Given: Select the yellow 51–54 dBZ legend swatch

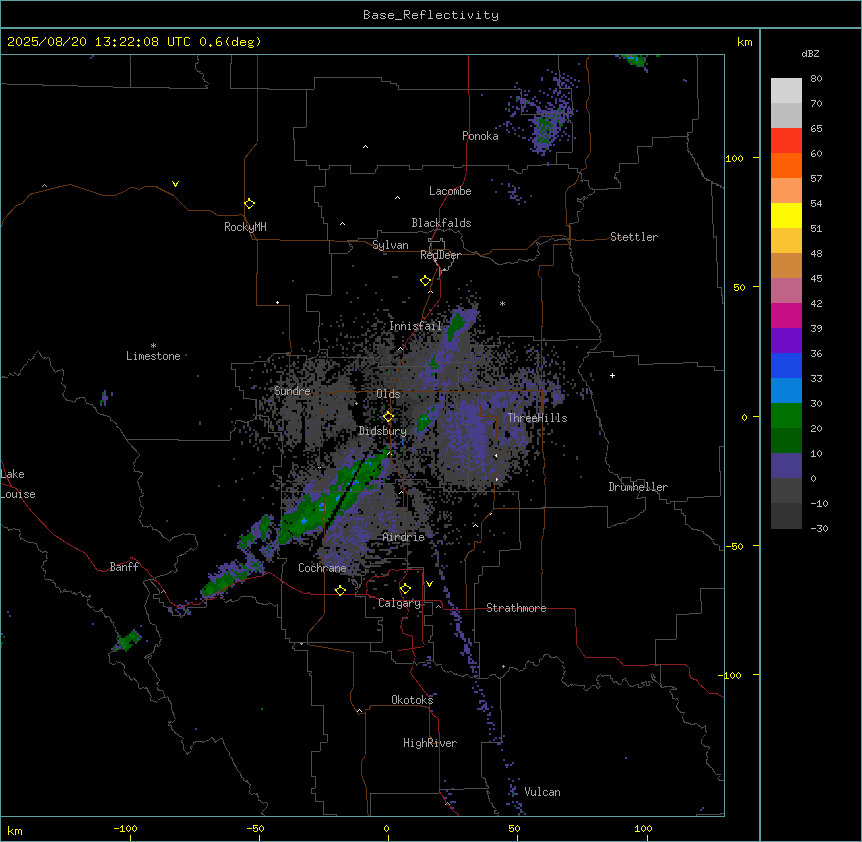Looking at the screenshot, I should (x=786, y=215).
